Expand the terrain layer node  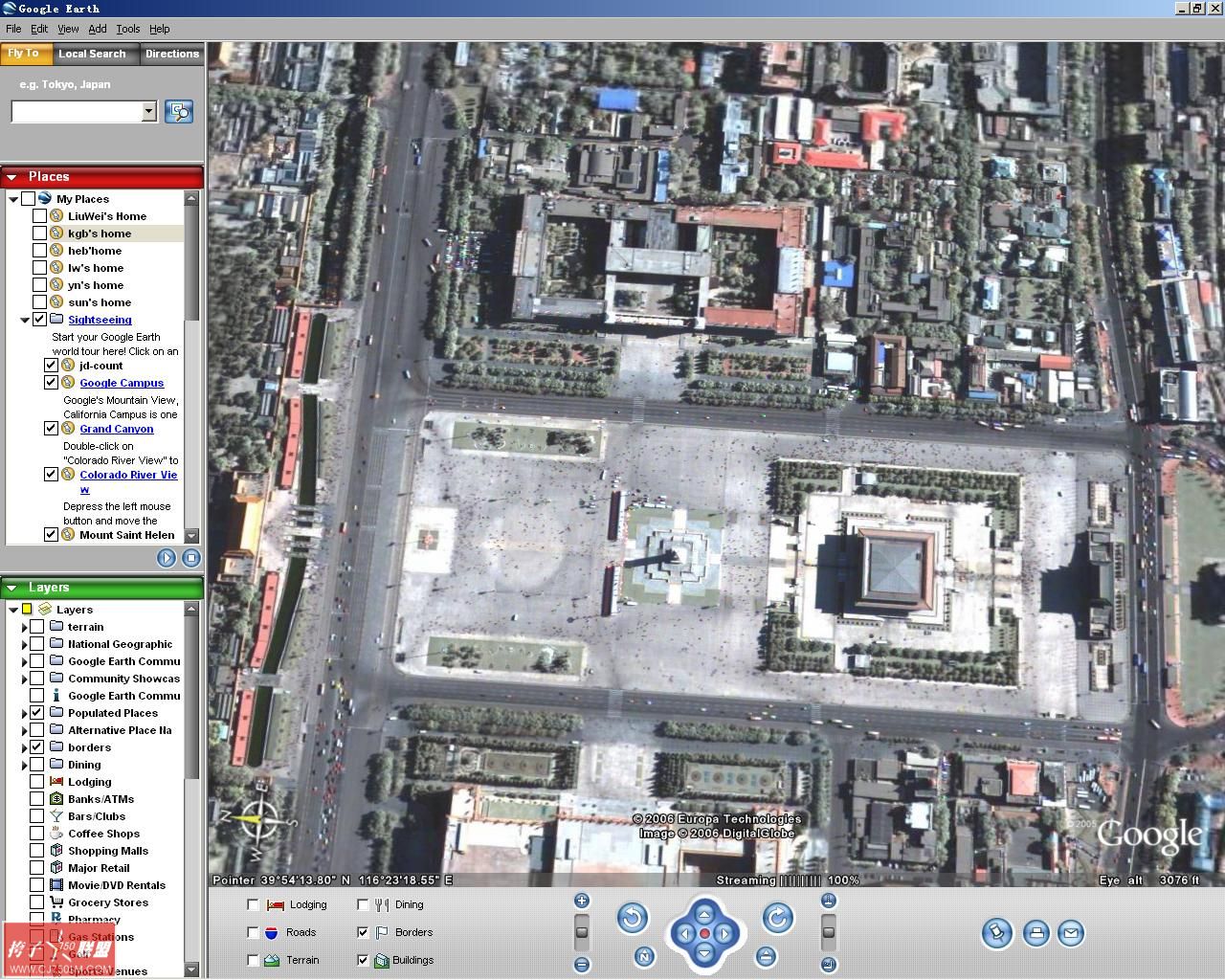(x=25, y=628)
